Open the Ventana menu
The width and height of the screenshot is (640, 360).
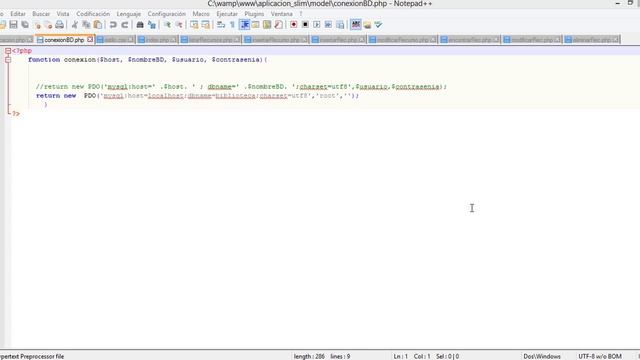(x=282, y=14)
